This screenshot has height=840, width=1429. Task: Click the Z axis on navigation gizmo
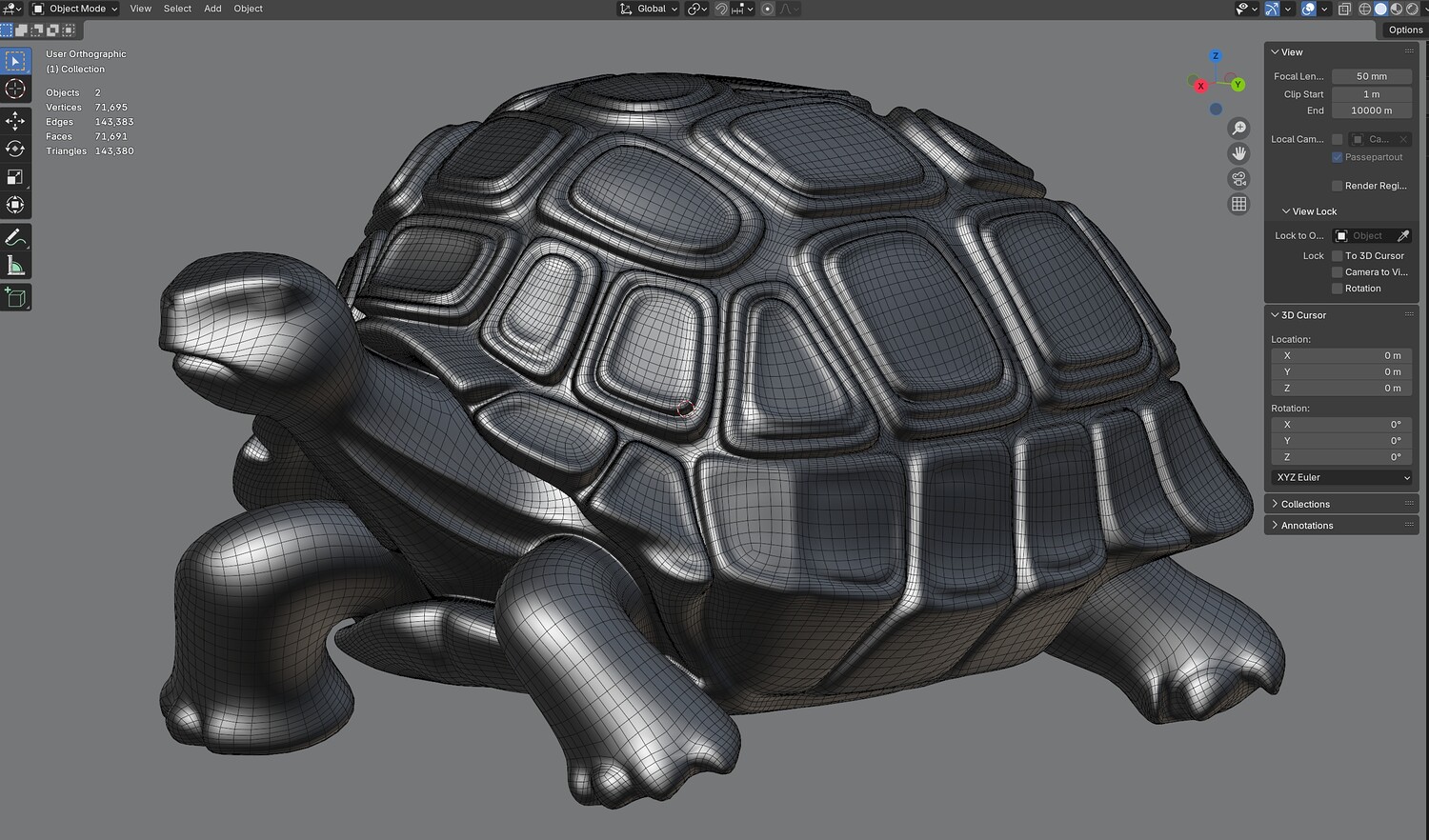(x=1216, y=56)
